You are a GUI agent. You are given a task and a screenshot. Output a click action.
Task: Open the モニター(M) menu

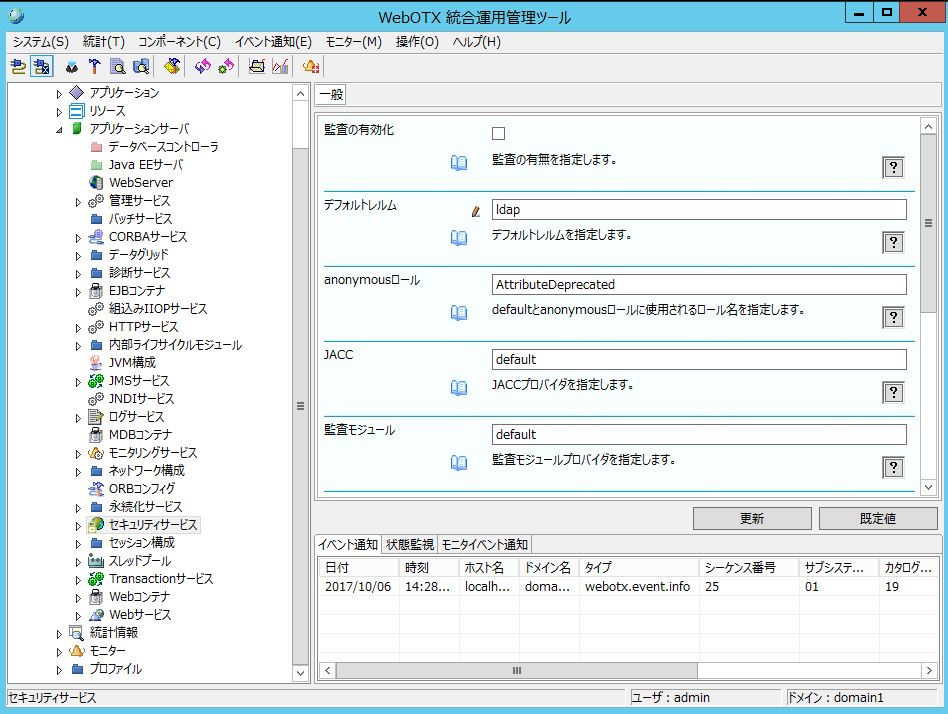click(x=353, y=42)
